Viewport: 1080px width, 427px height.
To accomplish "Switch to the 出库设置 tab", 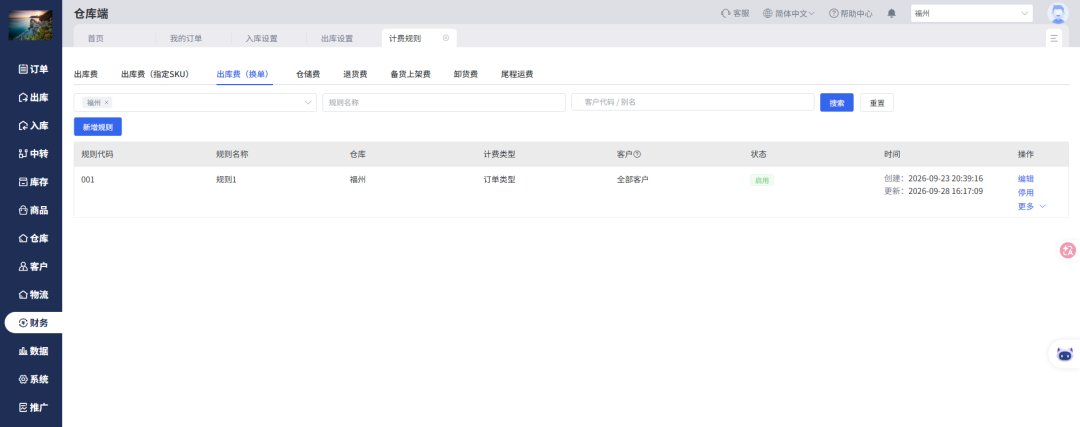I will point(337,39).
